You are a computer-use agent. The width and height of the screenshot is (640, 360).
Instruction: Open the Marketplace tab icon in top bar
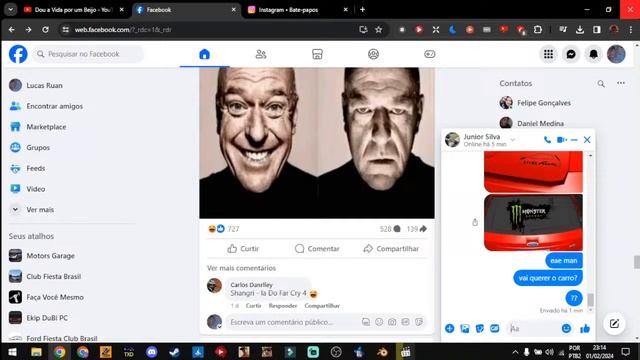(x=317, y=54)
